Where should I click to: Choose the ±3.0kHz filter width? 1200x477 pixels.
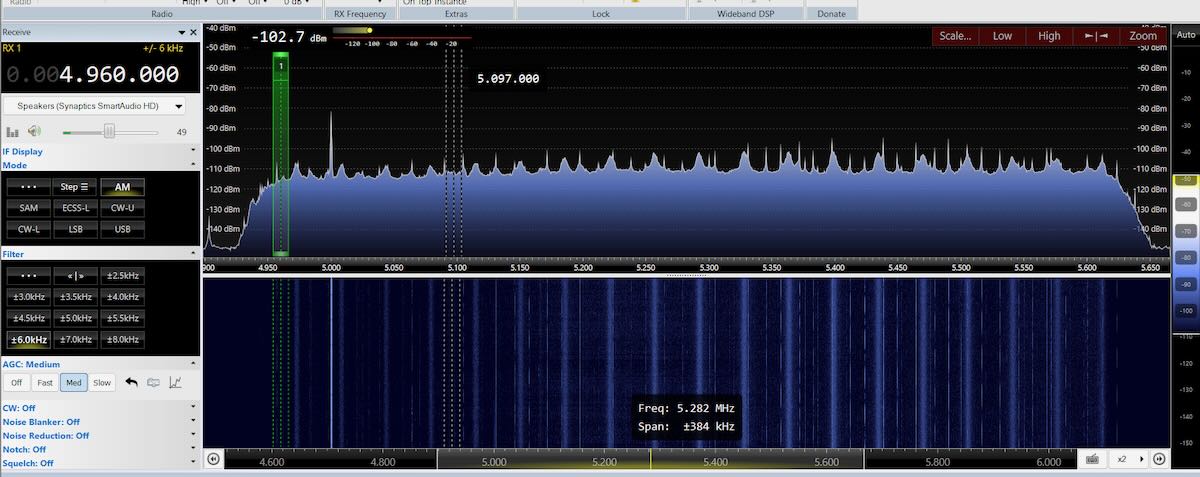coord(28,296)
